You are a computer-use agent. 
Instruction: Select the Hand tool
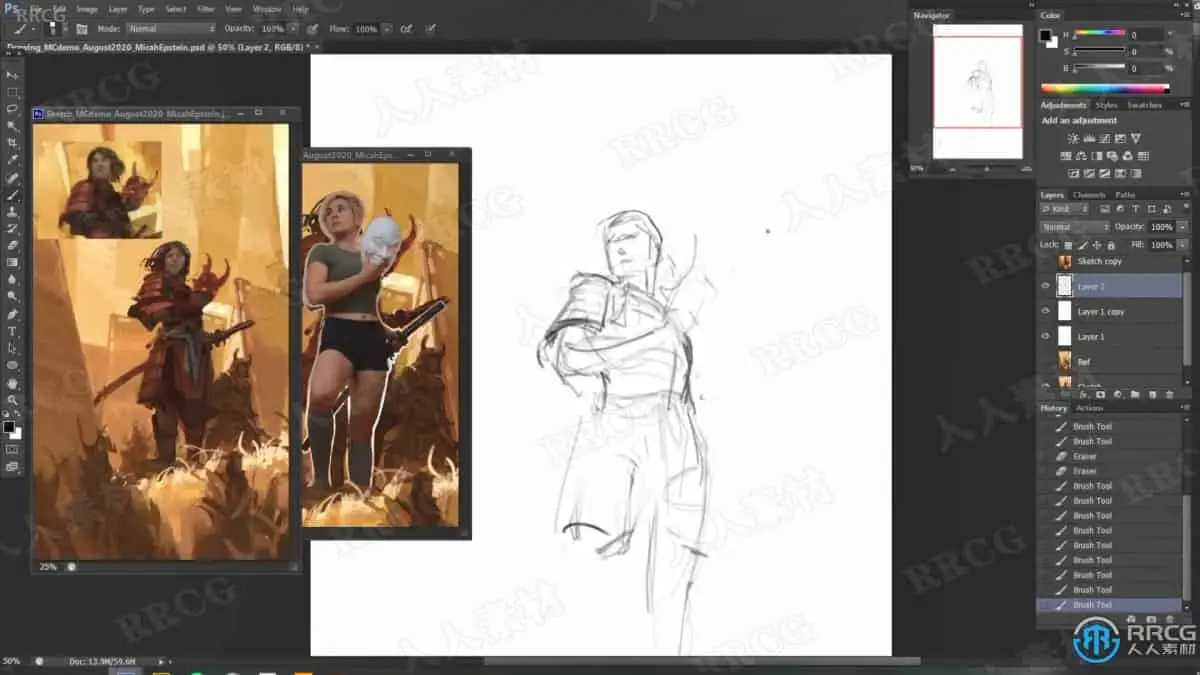coord(13,383)
